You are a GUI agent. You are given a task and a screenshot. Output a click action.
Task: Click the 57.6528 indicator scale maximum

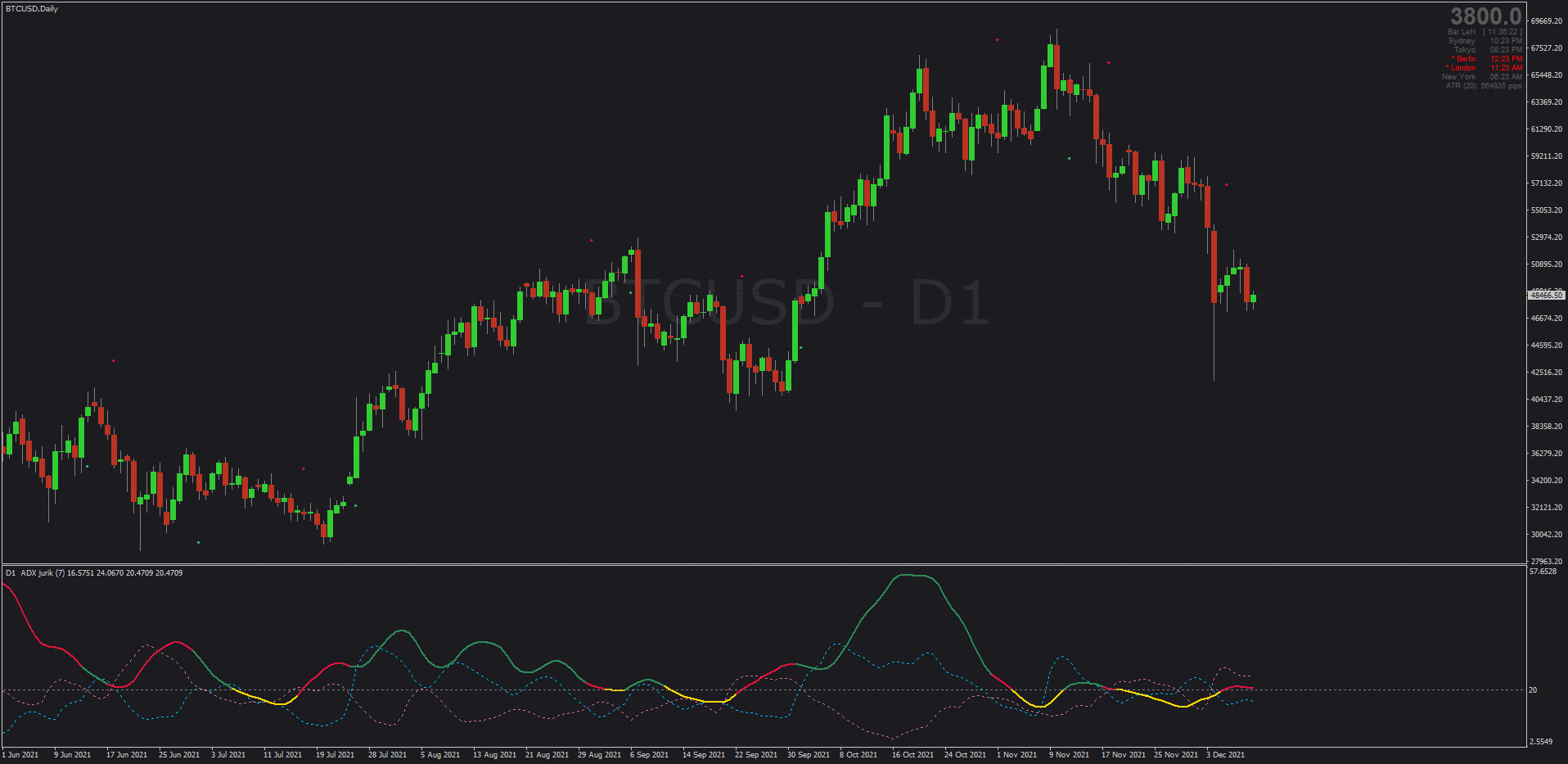coord(1543,572)
